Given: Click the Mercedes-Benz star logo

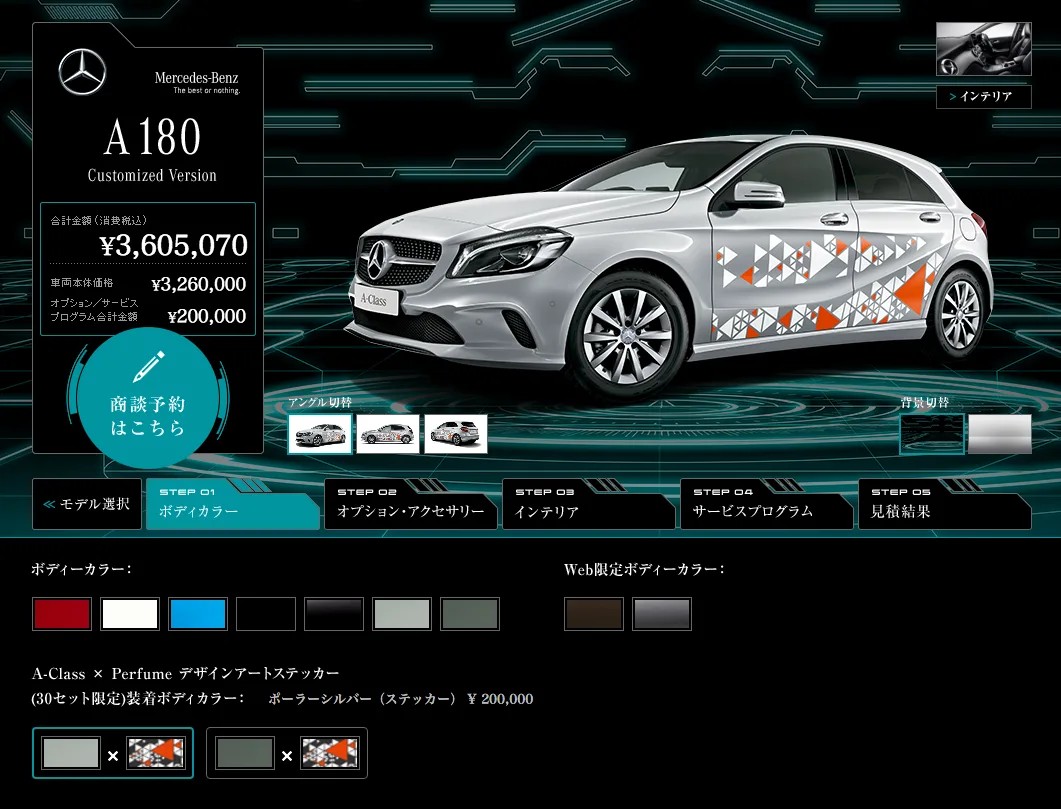Looking at the screenshot, I should click(82, 72).
